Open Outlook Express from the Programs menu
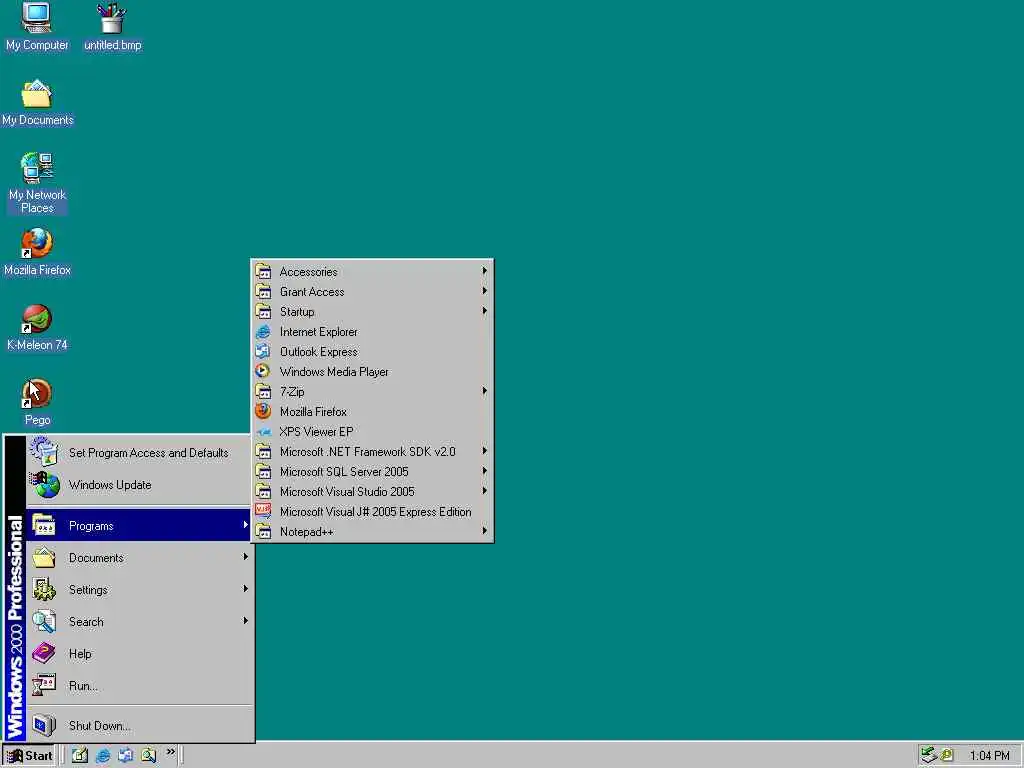 pos(372,352)
